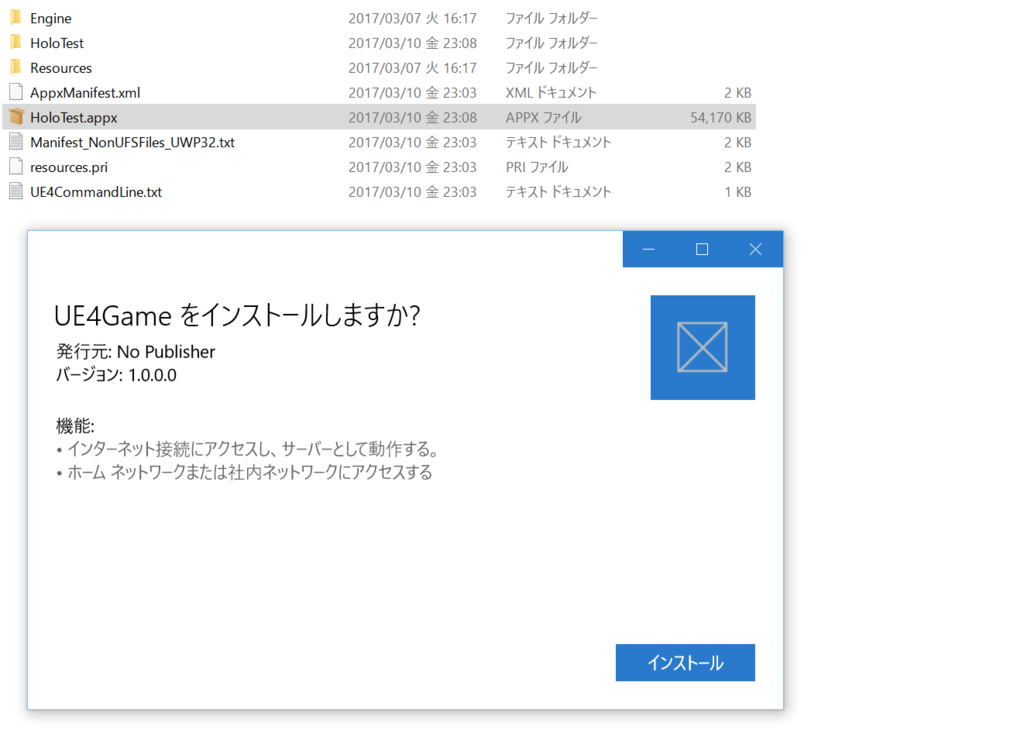Image resolution: width=1024 pixels, height=734 pixels.
Task: Click the APPX ファイル type cell
Action: coord(543,118)
